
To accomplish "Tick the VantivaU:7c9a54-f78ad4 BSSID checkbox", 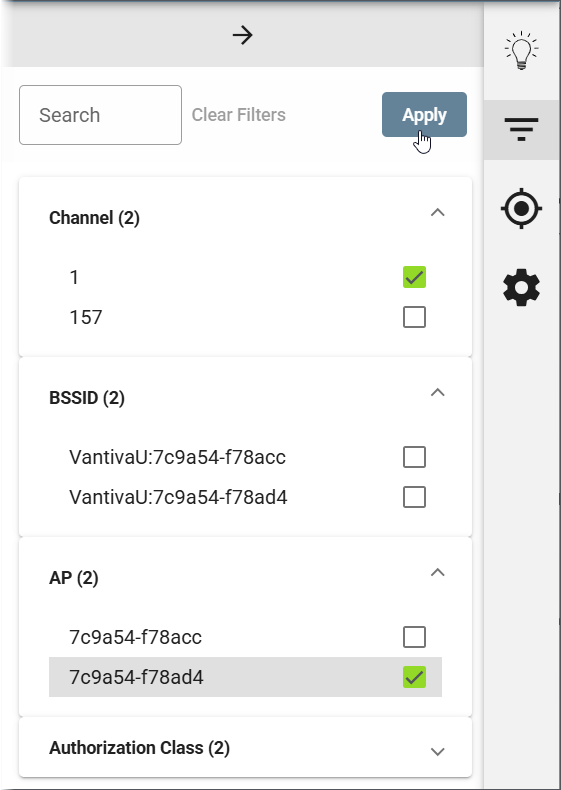I will pos(414,497).
